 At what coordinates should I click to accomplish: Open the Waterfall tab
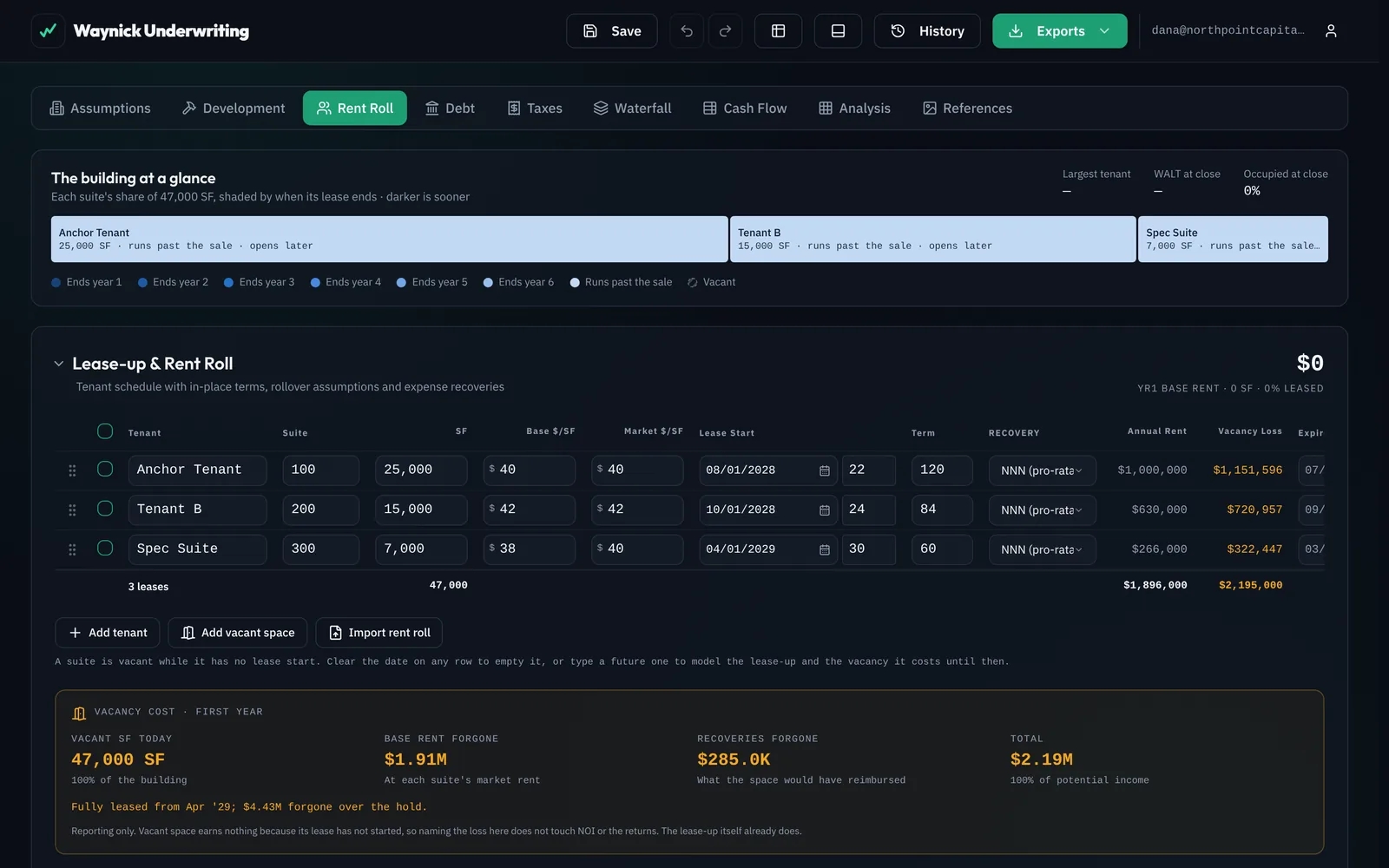(x=632, y=108)
